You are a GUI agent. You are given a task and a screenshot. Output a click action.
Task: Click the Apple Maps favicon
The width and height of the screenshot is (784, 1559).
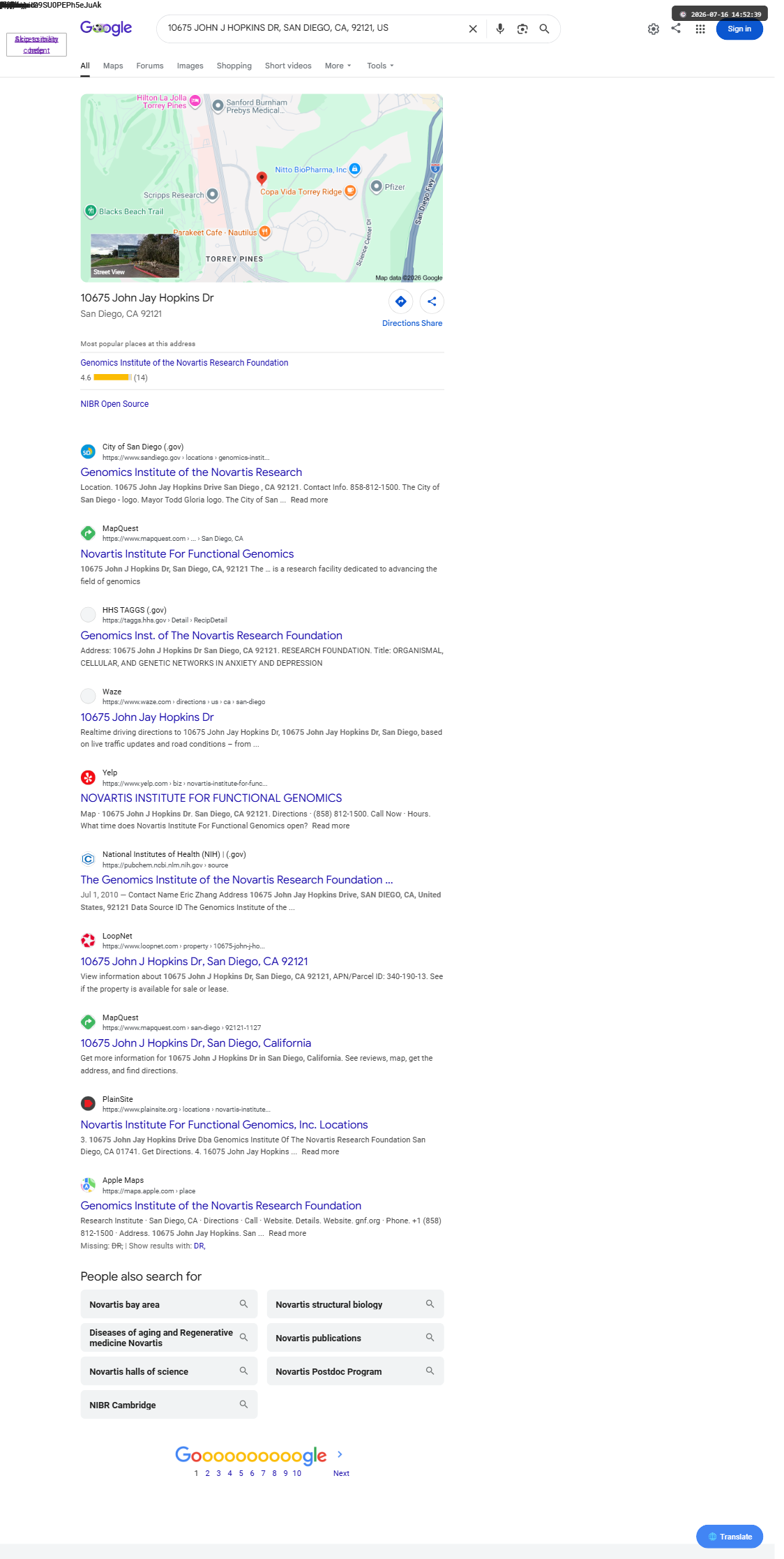(88, 1185)
